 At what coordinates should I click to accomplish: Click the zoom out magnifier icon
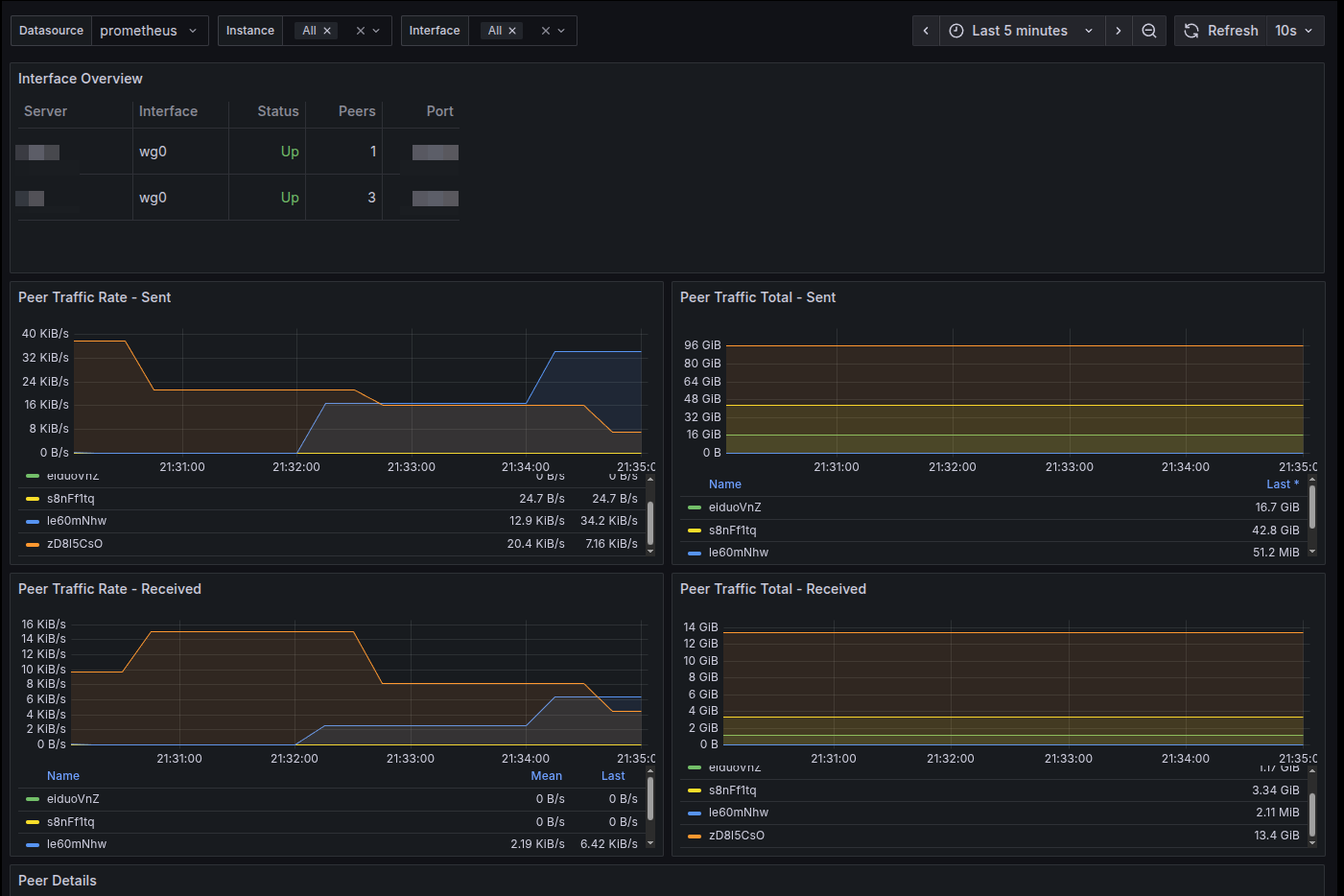pyautogui.click(x=1149, y=30)
